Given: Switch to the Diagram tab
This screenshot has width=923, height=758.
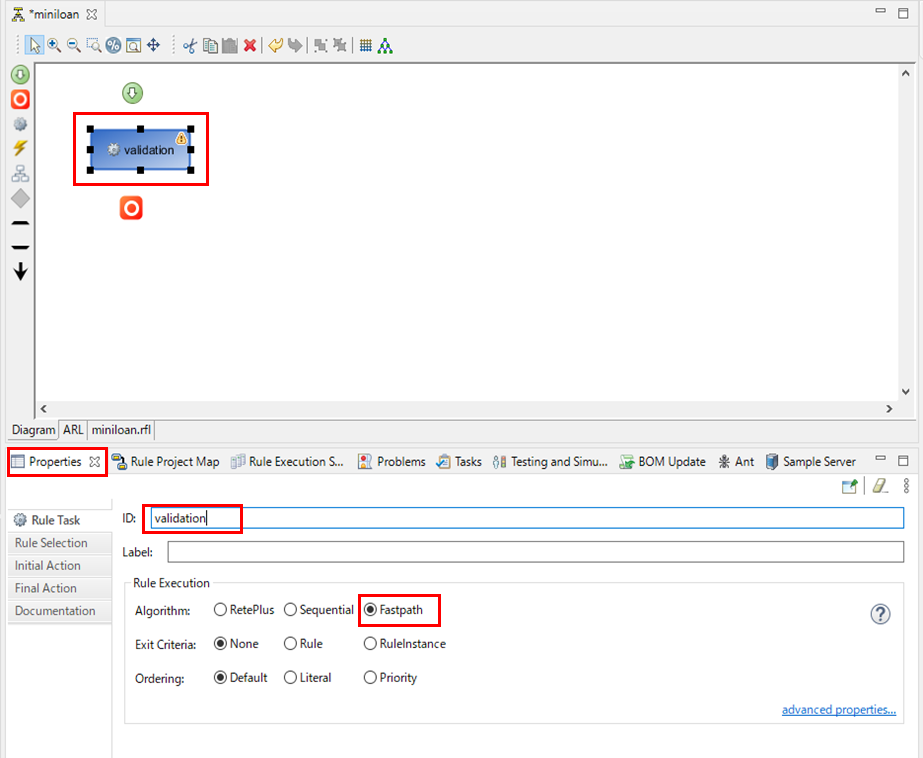Looking at the screenshot, I should [x=34, y=430].
